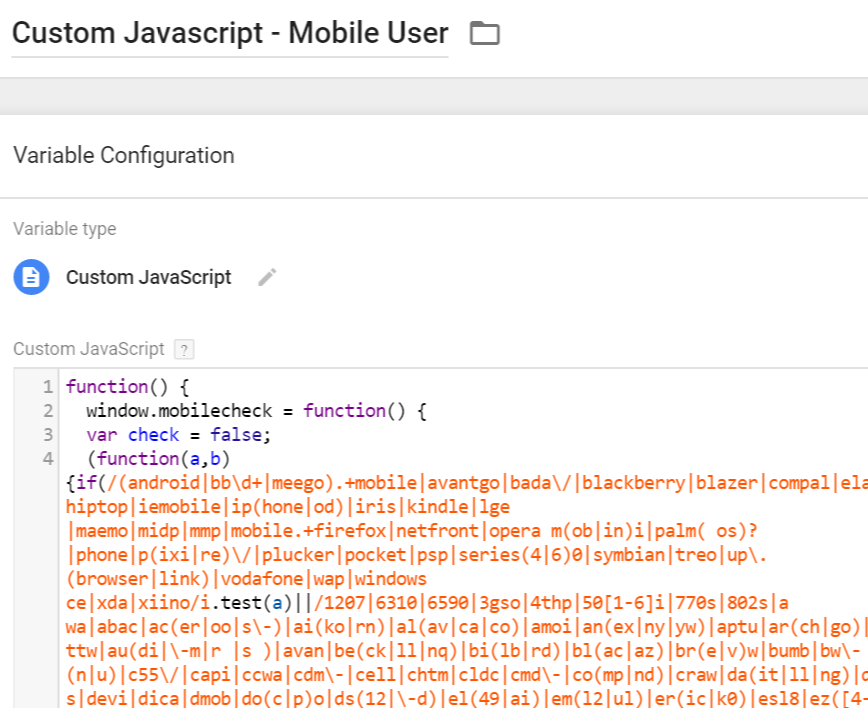Click line number 4 in the code gutter
The image size is (868, 712).
47,459
